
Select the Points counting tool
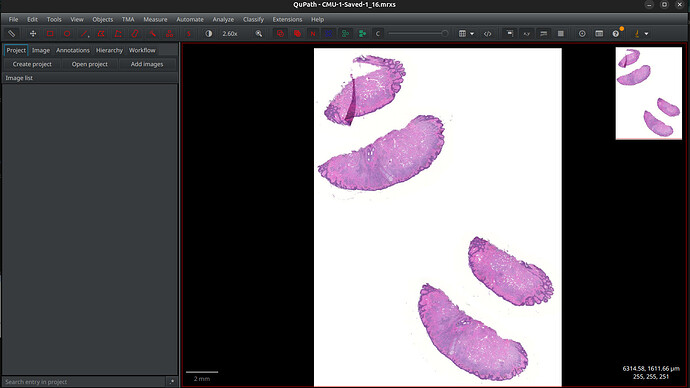click(x=169, y=33)
